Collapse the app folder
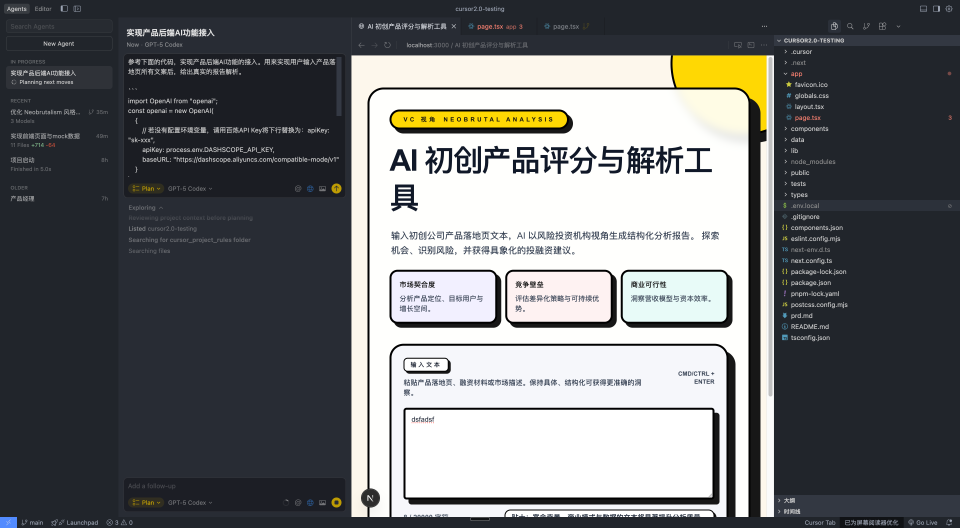 click(x=796, y=73)
